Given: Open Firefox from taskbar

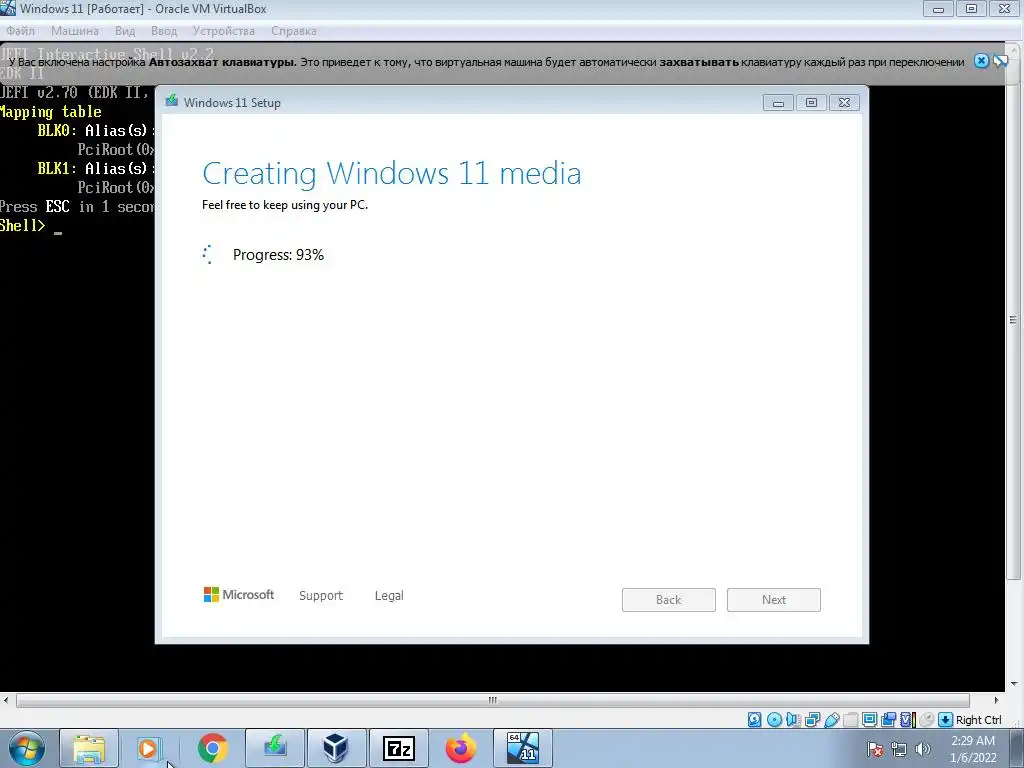Looking at the screenshot, I should (460, 748).
